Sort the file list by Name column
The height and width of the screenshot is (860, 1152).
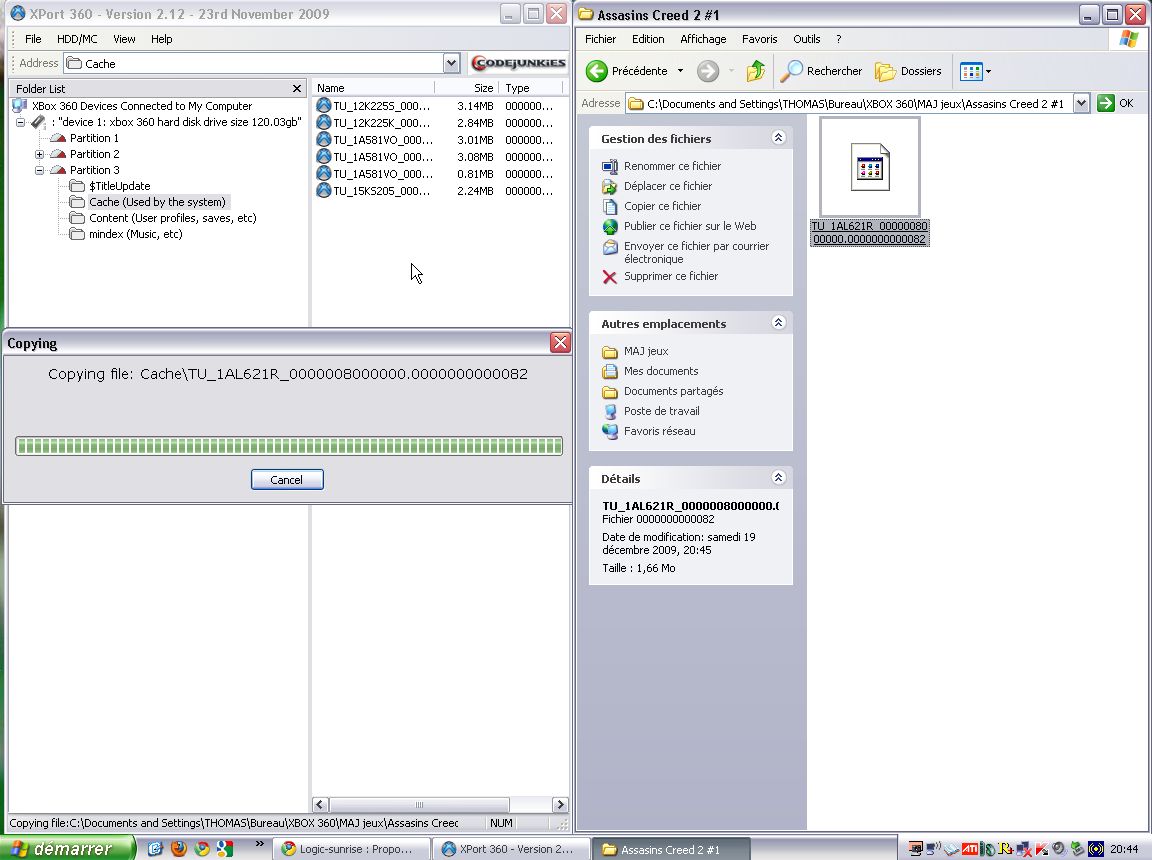point(373,88)
